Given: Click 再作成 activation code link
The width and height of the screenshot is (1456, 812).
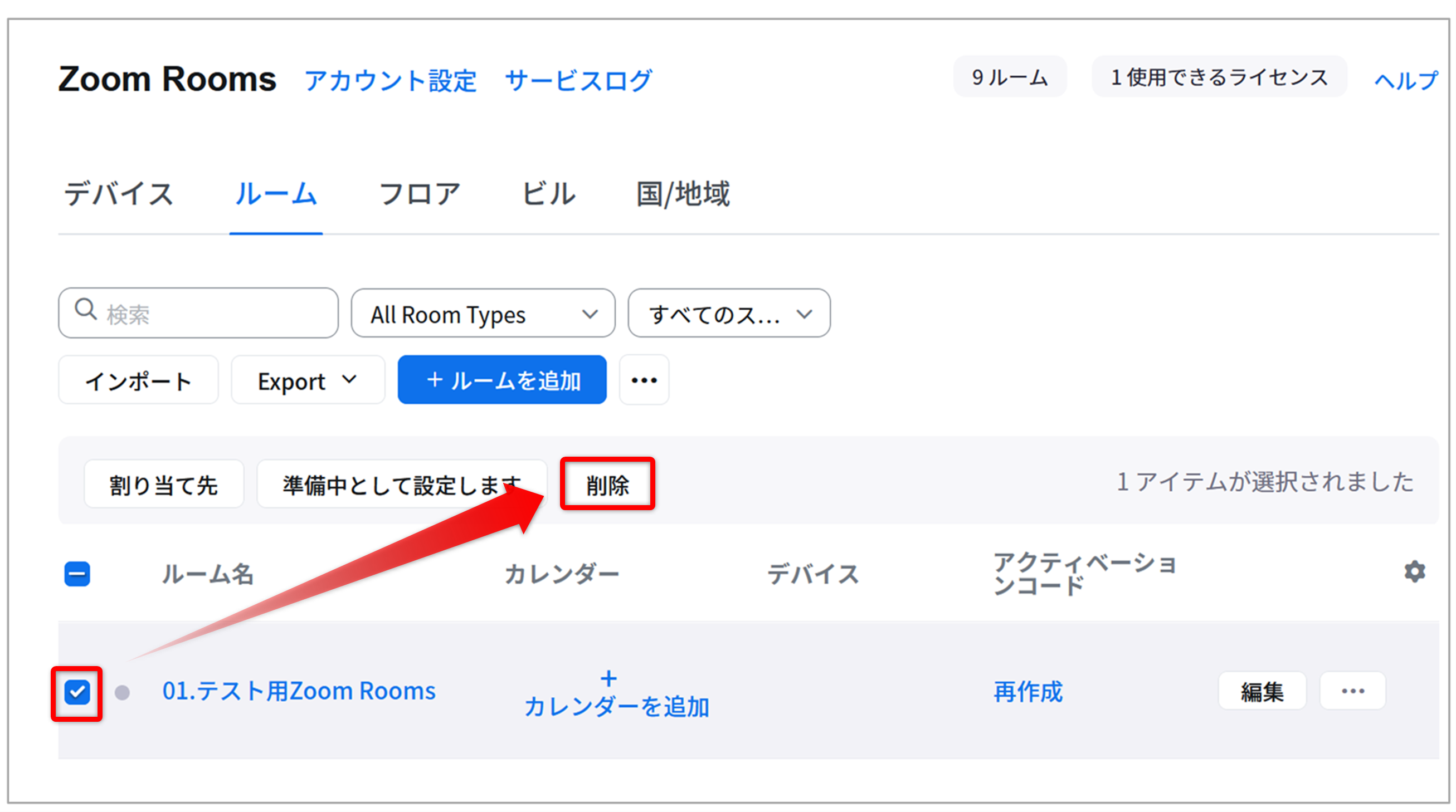Looking at the screenshot, I should click(1028, 692).
